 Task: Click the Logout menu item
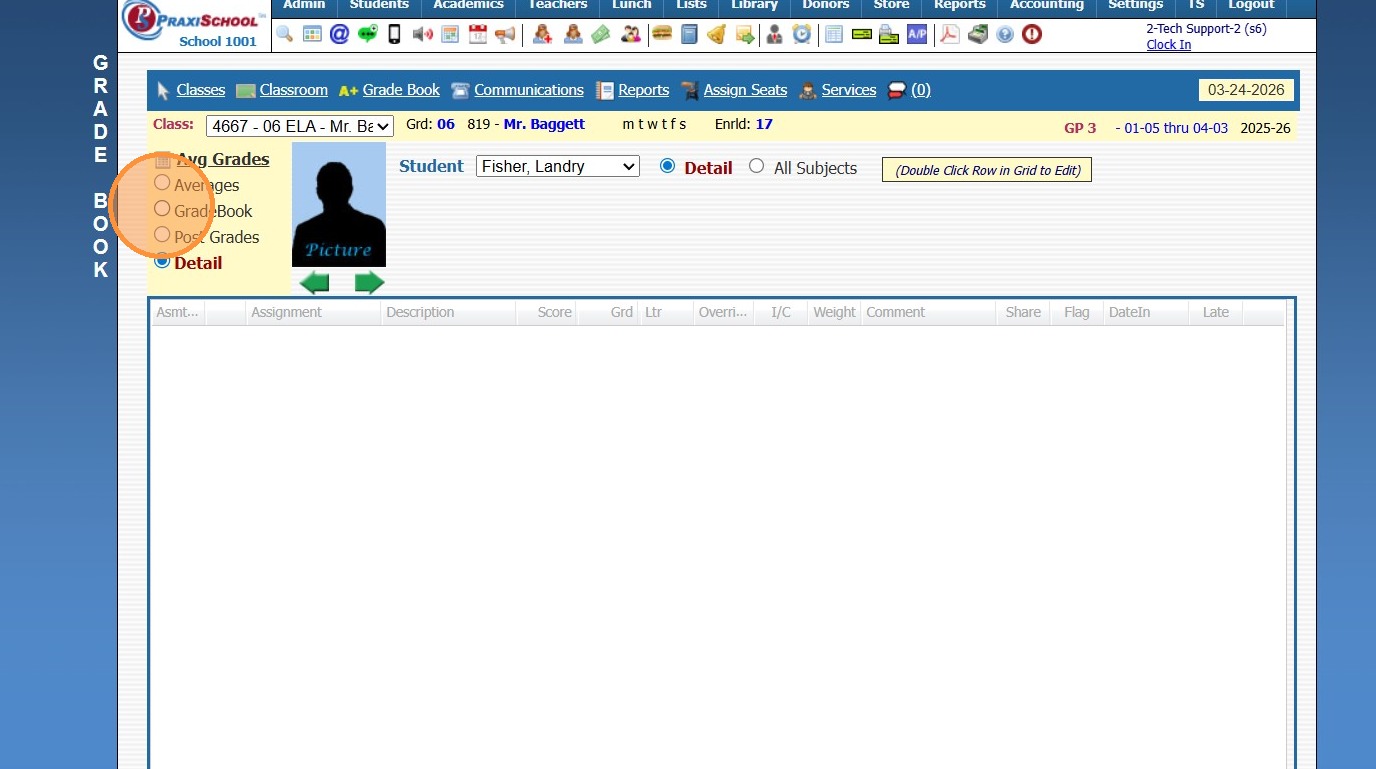(x=1252, y=5)
